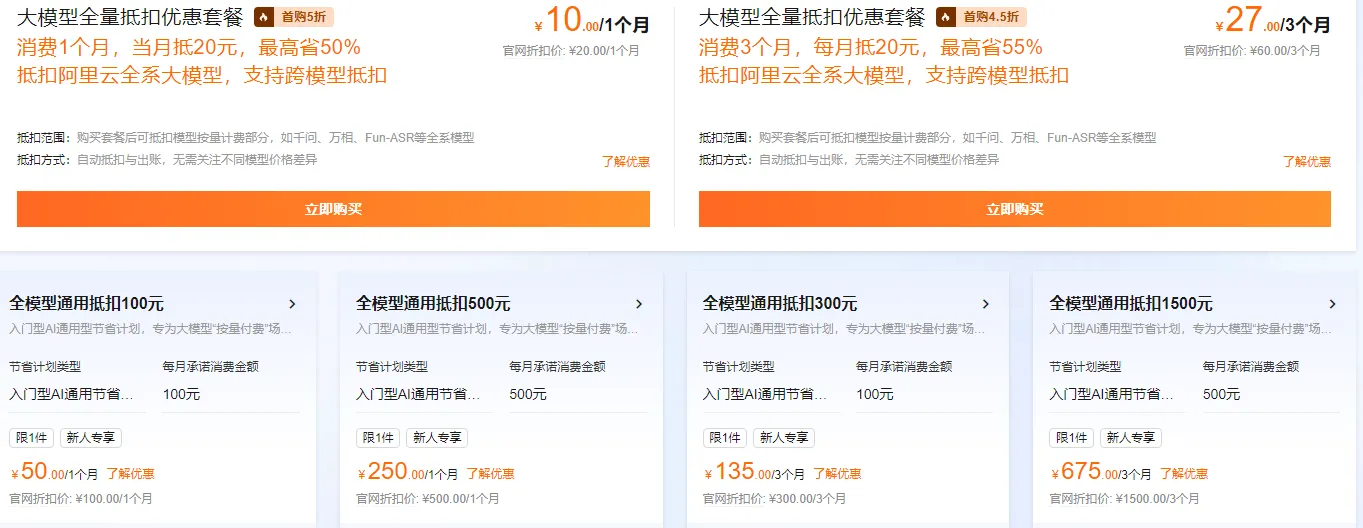Image resolution: width=1363 pixels, height=528 pixels.
Task: Click 了解优惠 beside the ¥135.00 price
Action: 837,474
